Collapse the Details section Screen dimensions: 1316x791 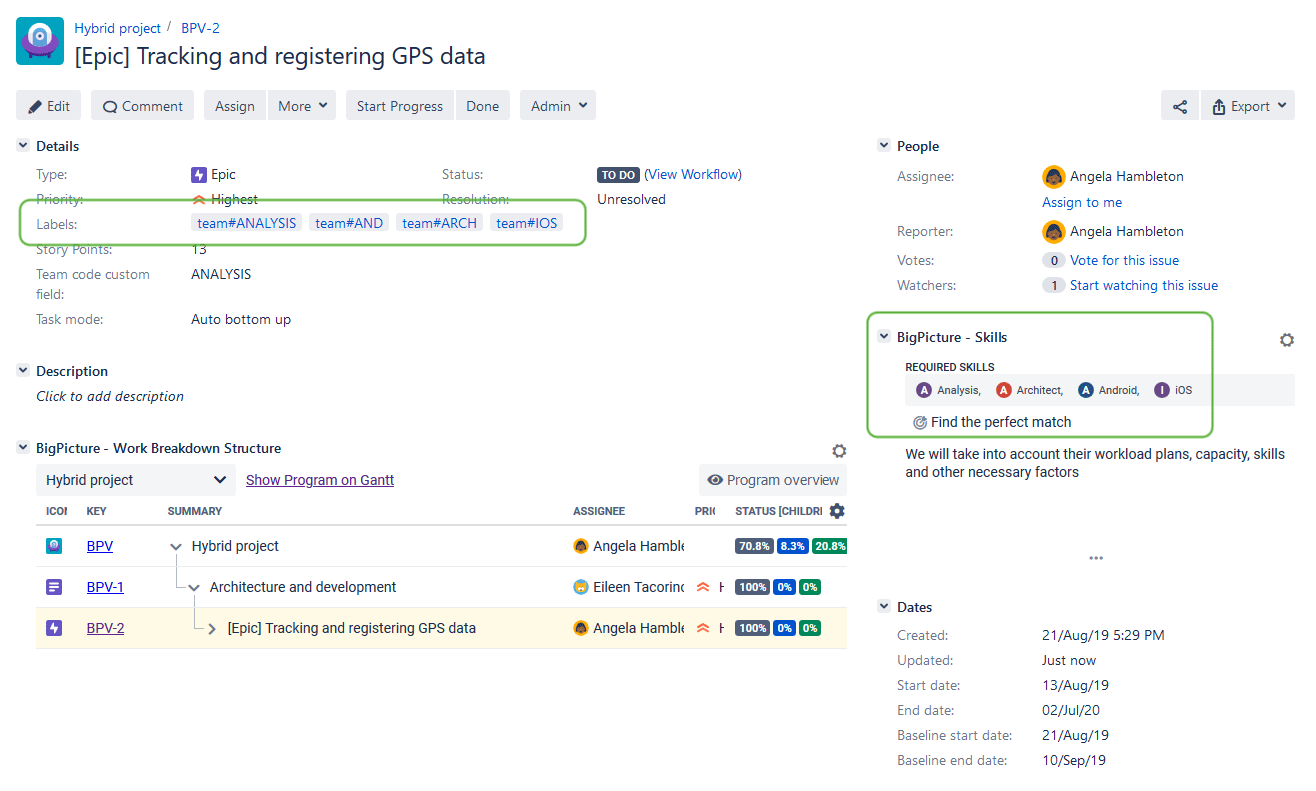[x=22, y=145]
